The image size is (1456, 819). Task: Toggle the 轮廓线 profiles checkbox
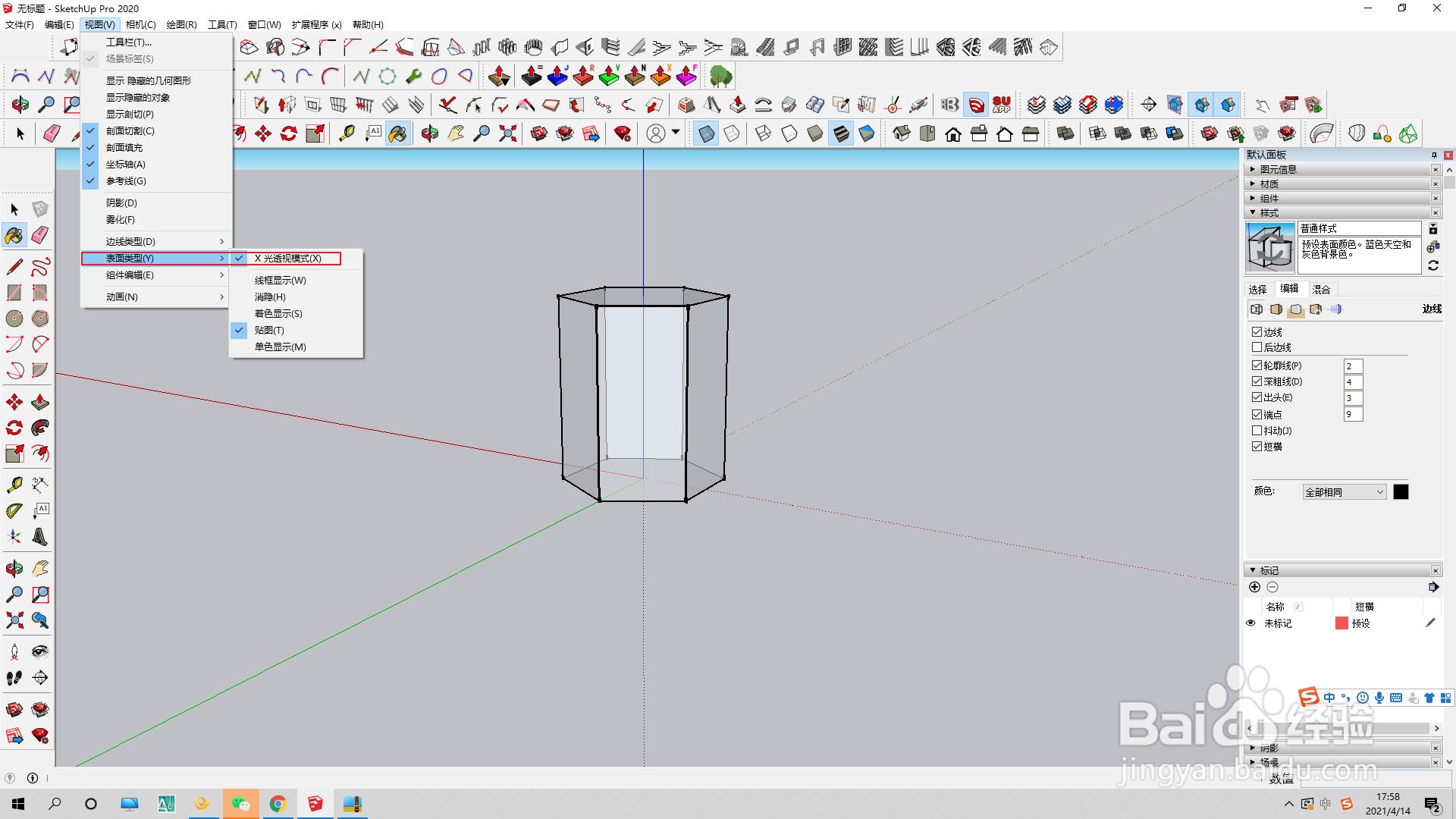click(x=1257, y=366)
